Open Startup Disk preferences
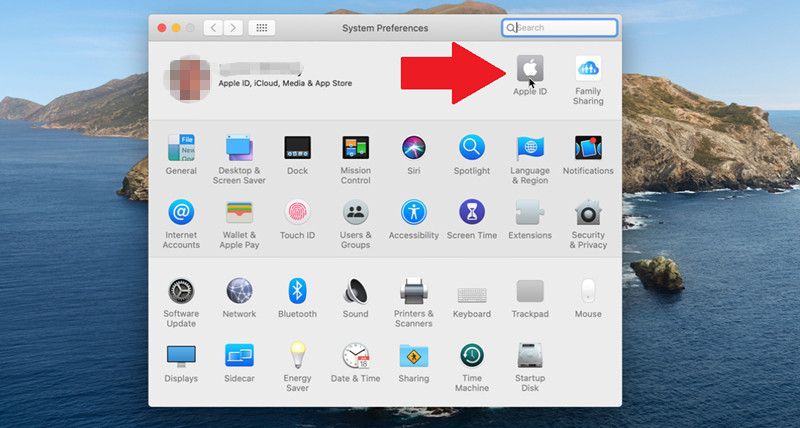Screen dimensions: 800x428 point(530,356)
